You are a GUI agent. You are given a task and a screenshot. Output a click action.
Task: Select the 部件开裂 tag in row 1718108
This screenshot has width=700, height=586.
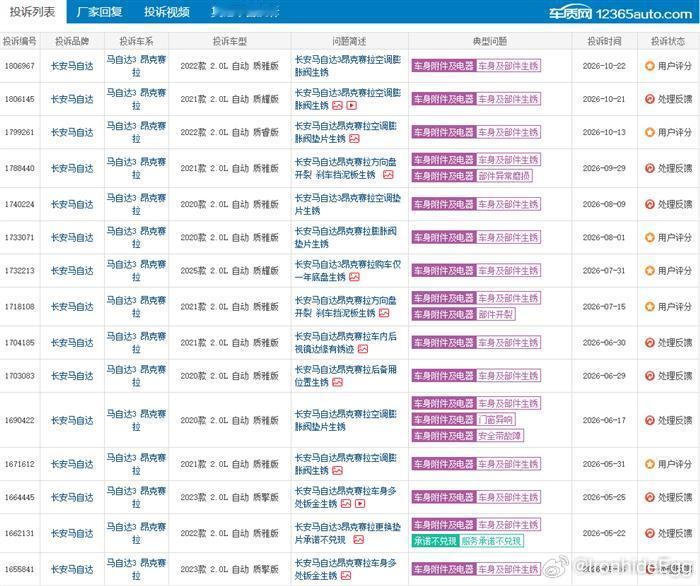coord(496,315)
